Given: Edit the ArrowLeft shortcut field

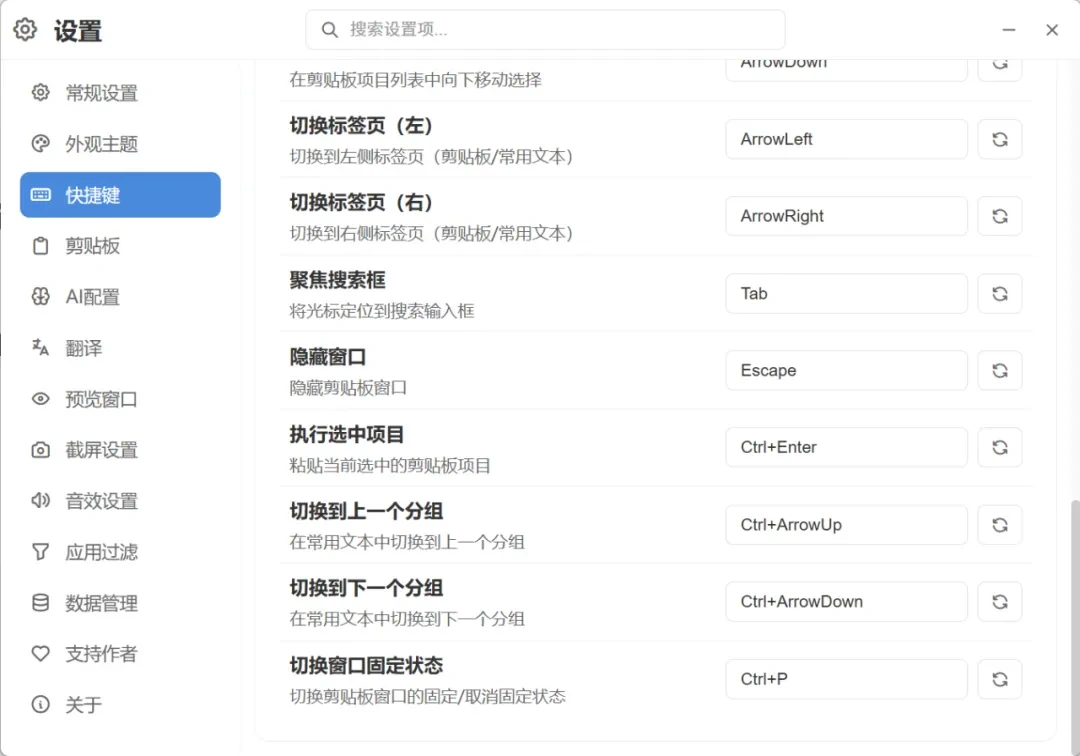Looking at the screenshot, I should pos(847,139).
